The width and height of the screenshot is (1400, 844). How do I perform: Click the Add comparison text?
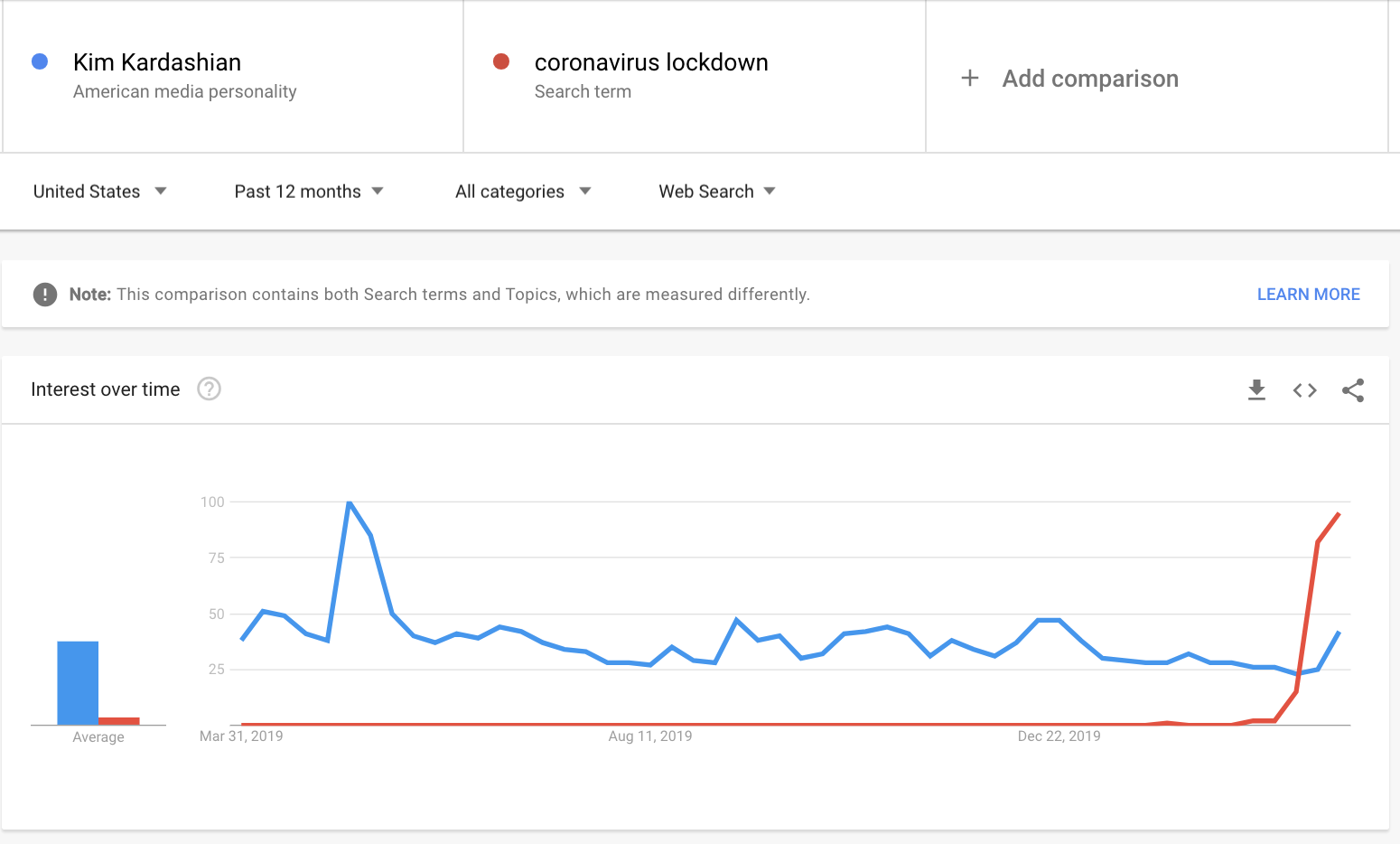pos(1089,79)
